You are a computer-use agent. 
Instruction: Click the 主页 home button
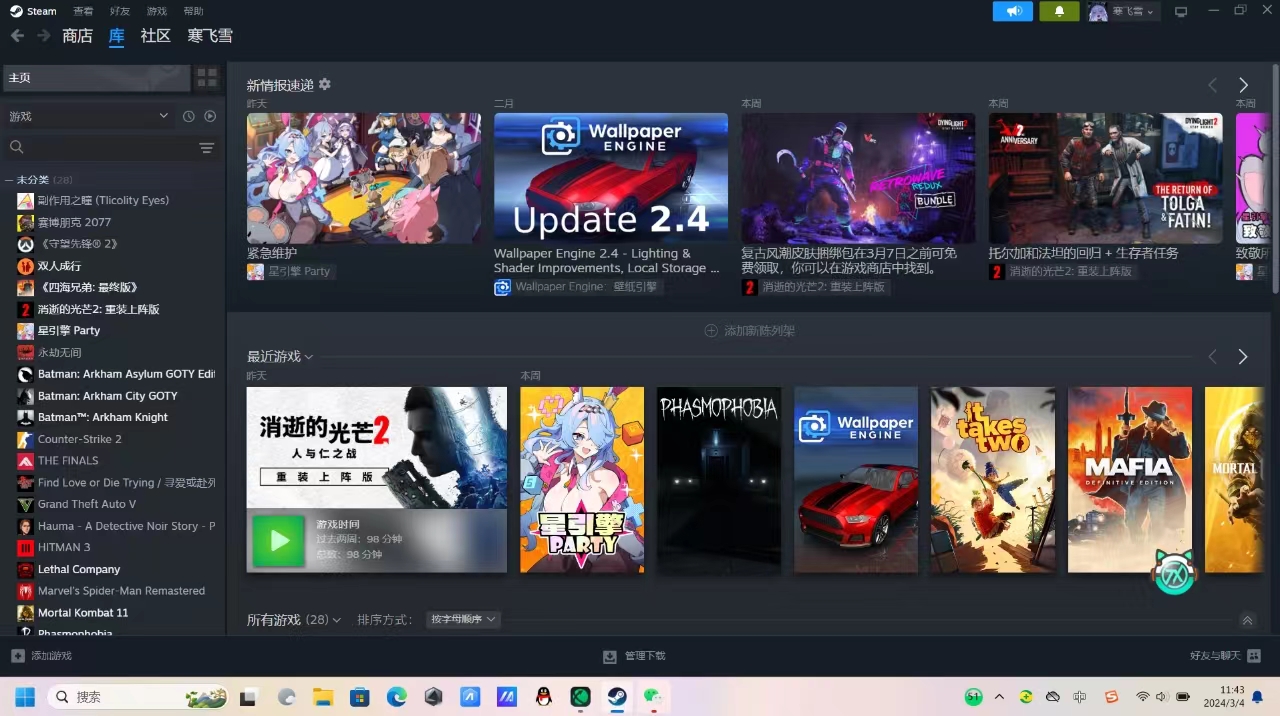coord(96,78)
